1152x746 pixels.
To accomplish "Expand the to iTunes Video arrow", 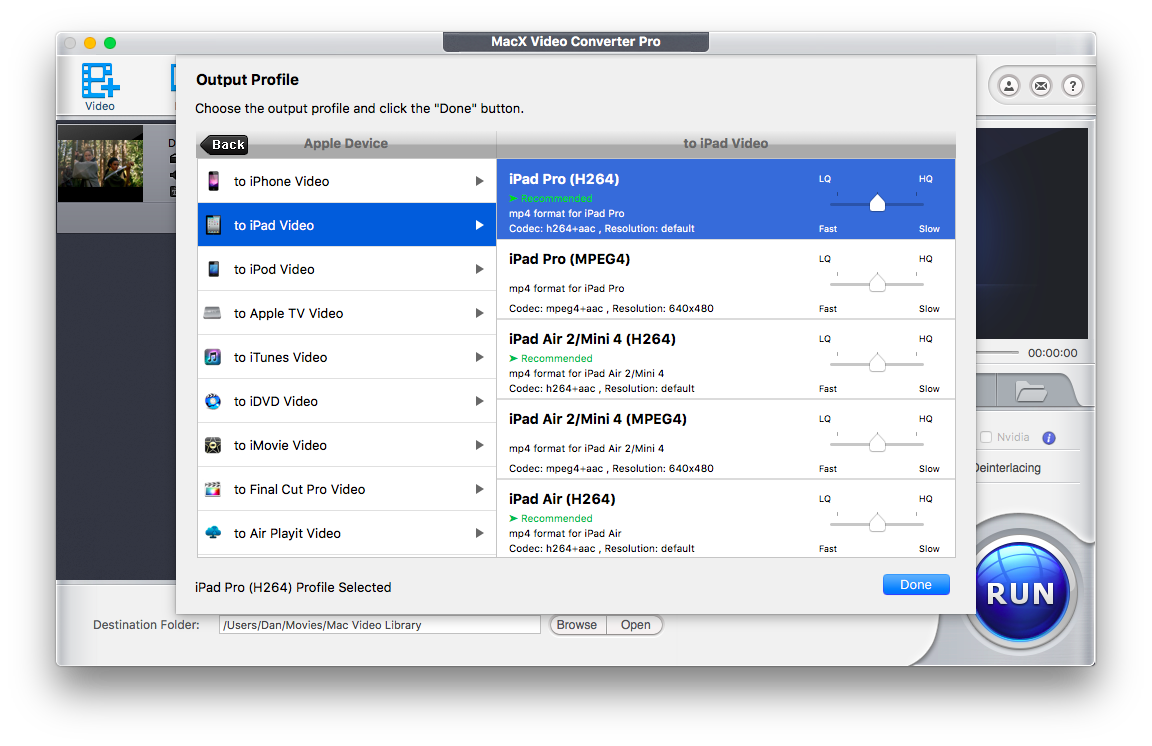I will click(479, 357).
